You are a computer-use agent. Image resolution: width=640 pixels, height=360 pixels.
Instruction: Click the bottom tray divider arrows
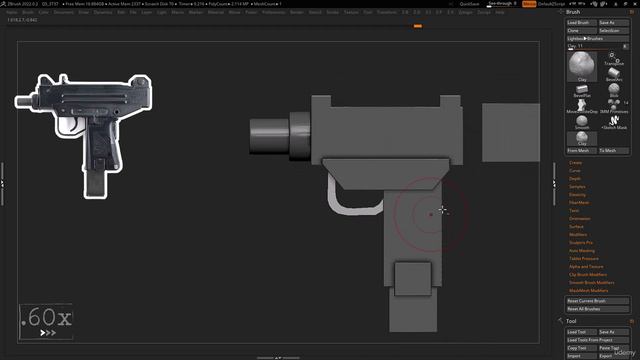click(x=278, y=358)
